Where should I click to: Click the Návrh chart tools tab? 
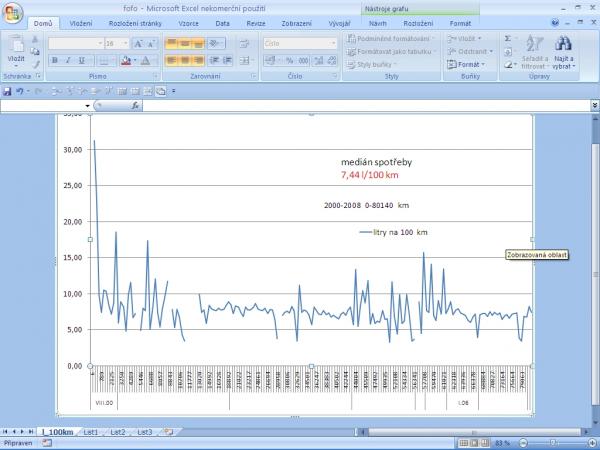tap(378, 22)
